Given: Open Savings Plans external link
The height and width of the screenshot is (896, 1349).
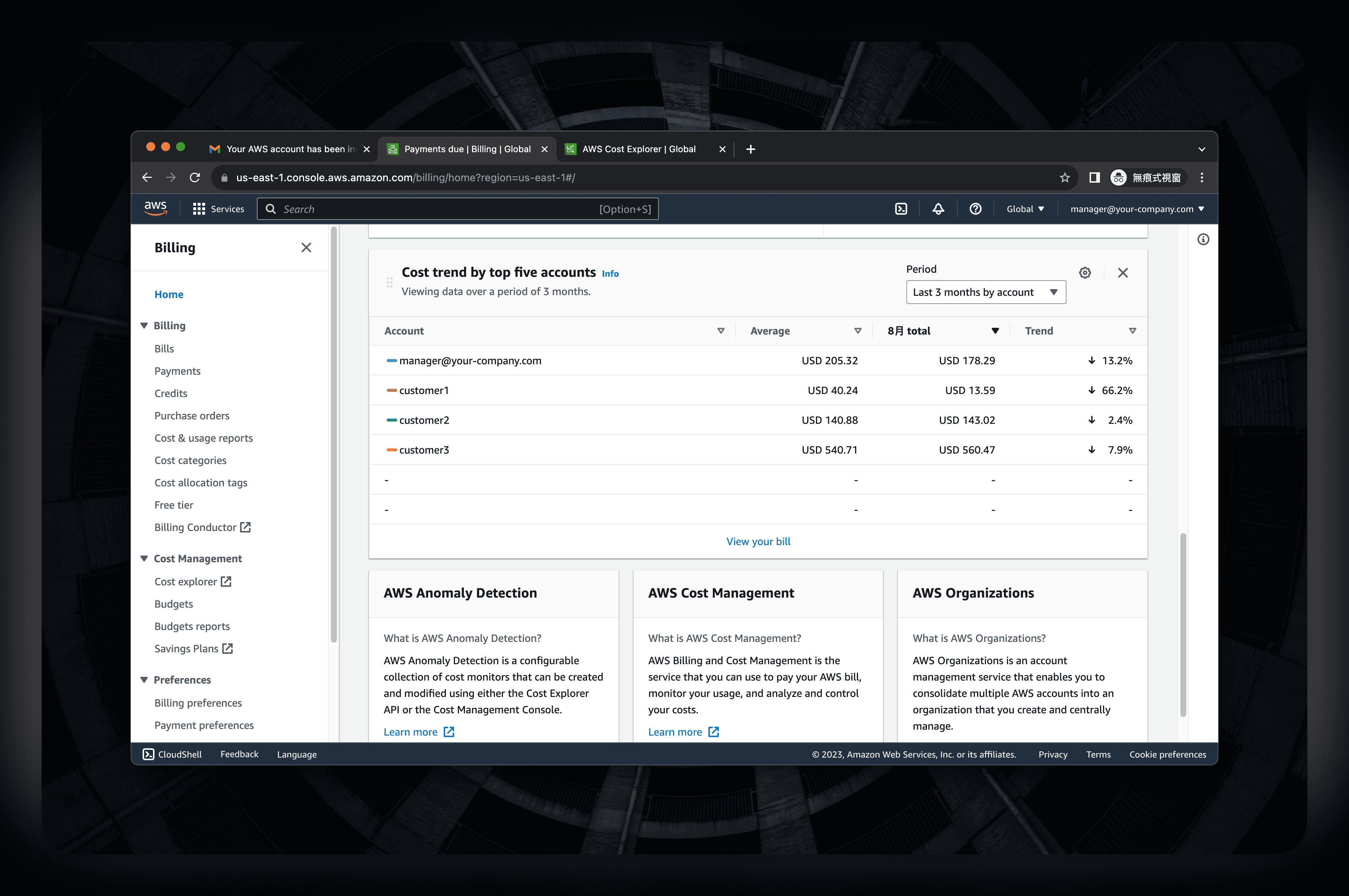Looking at the screenshot, I should (193, 649).
